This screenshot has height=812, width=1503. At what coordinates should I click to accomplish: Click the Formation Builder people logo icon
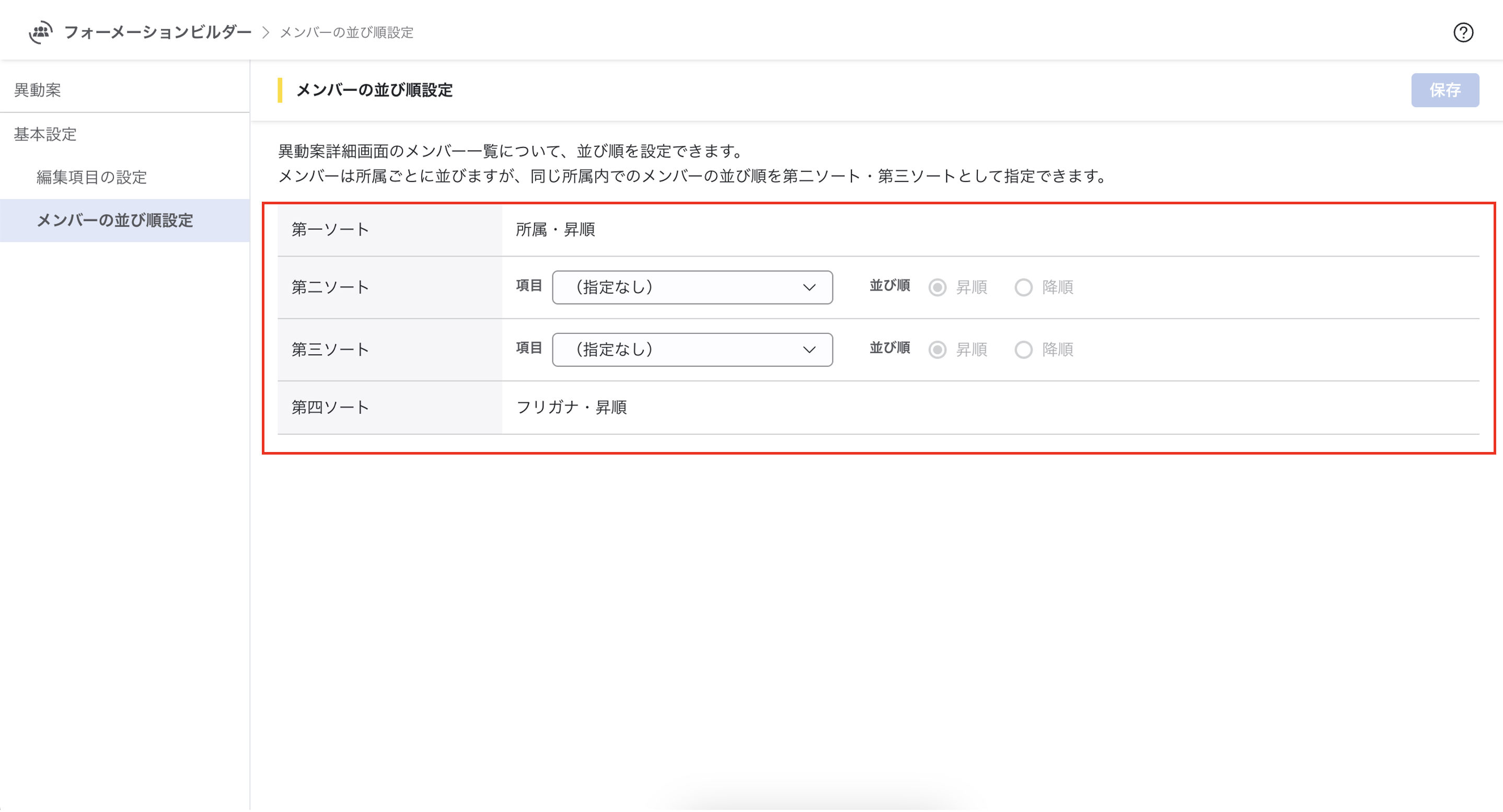41,32
